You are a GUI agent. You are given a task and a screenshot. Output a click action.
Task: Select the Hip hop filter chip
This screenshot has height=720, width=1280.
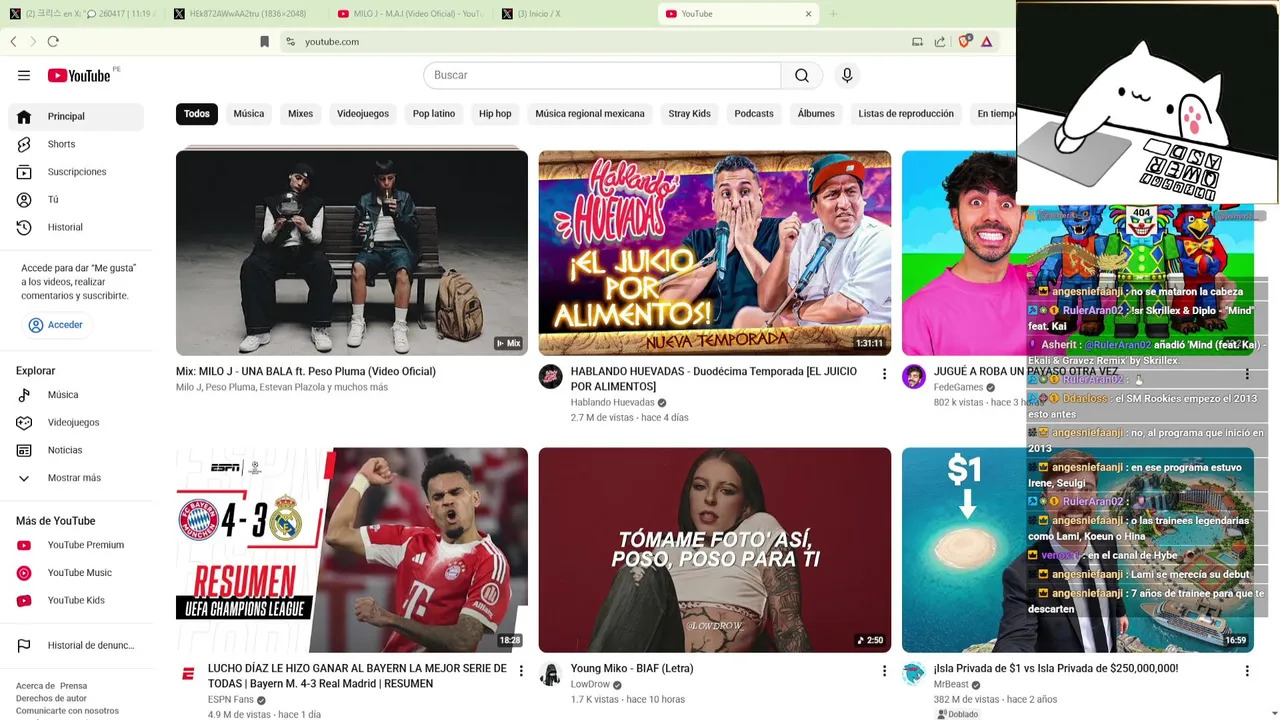click(x=495, y=114)
